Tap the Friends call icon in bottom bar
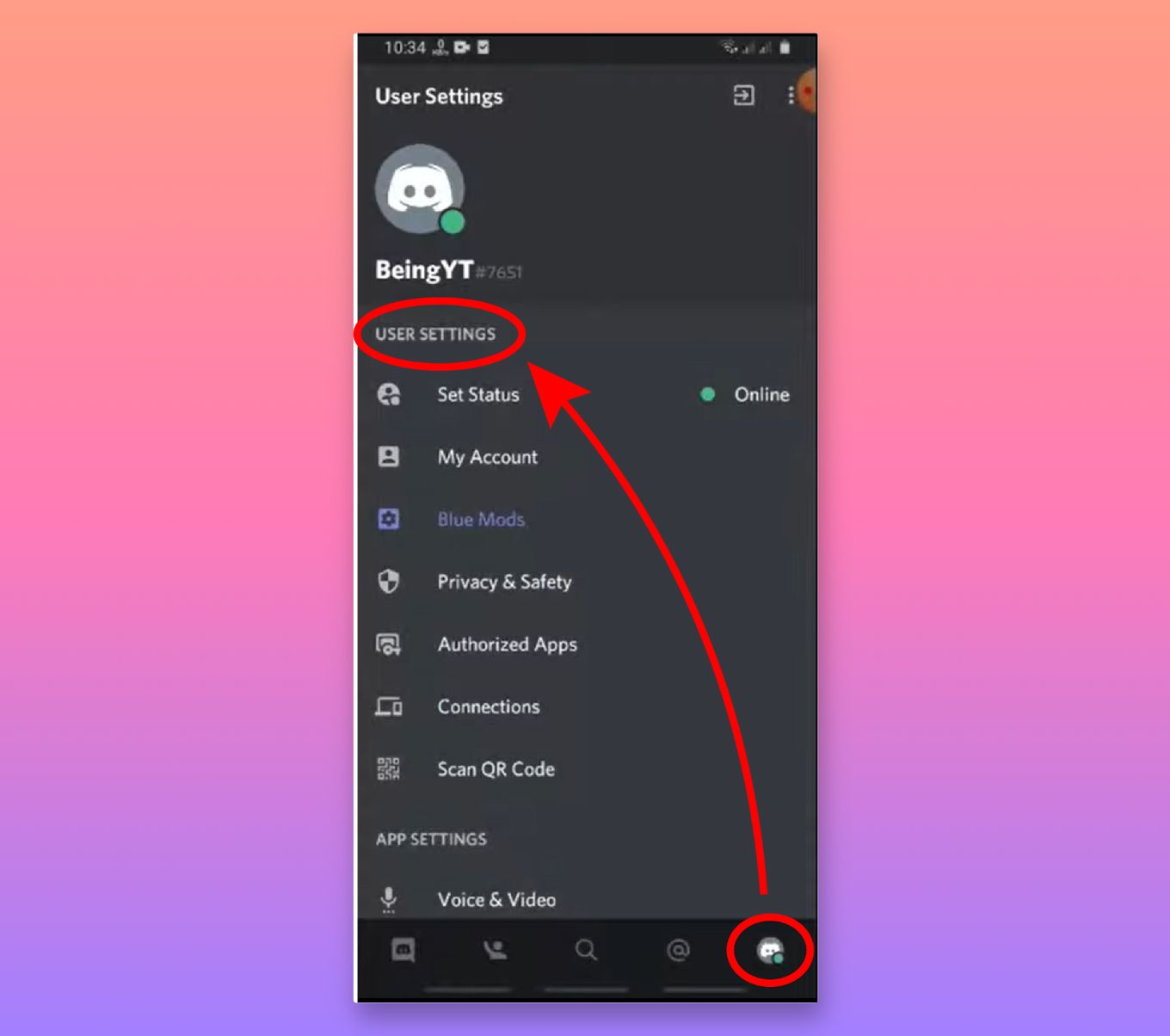Screen dimensions: 1170x1036 (x=495, y=949)
